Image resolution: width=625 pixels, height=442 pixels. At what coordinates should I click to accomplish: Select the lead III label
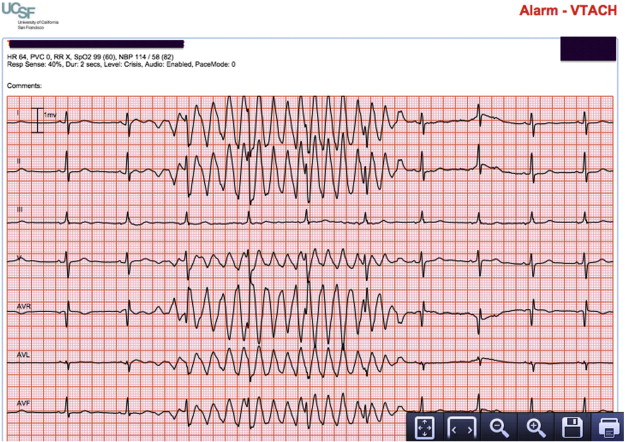click(x=20, y=210)
